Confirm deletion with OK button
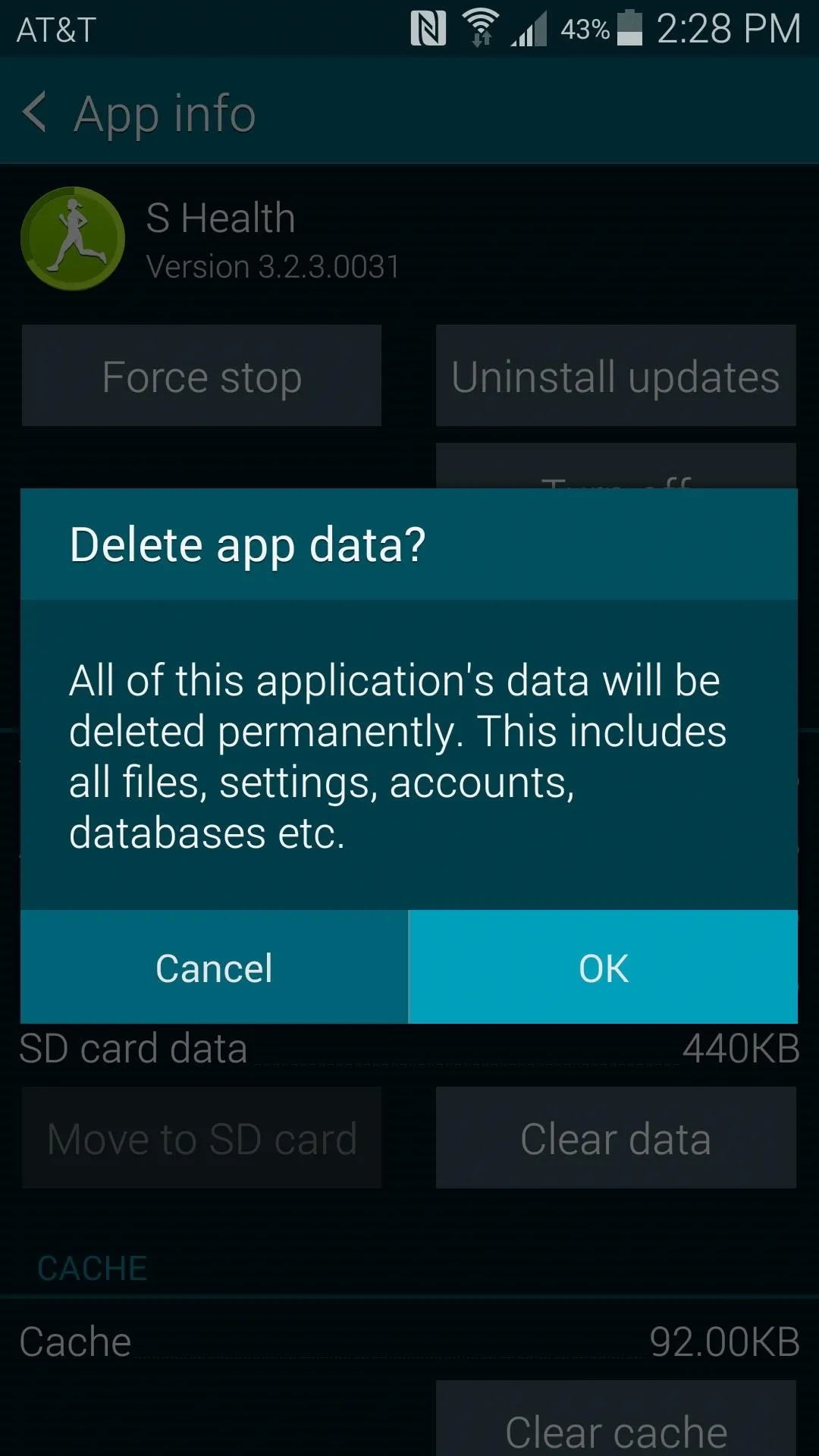The image size is (819, 1456). pyautogui.click(x=604, y=967)
